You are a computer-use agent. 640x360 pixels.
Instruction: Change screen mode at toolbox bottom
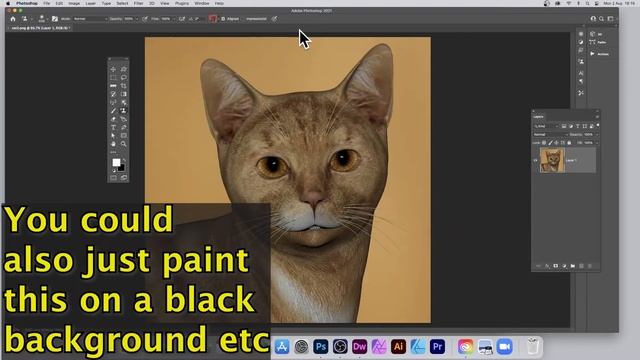pos(124,178)
